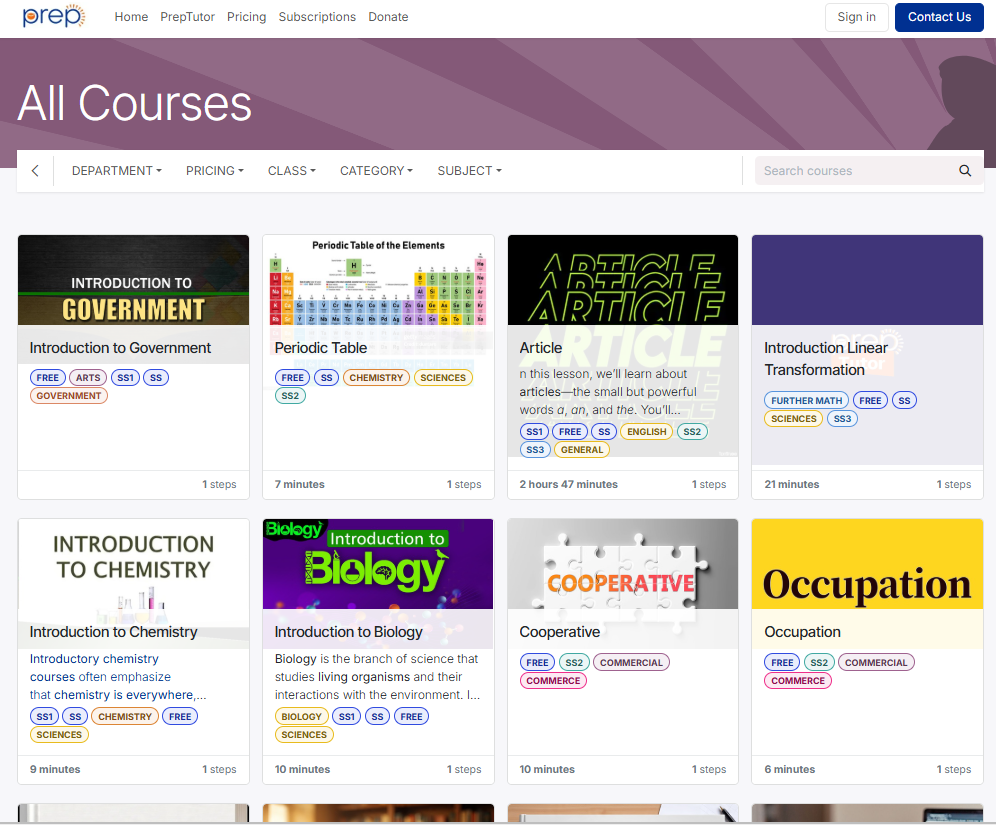Click SCIENCES tag on Periodic Table card
This screenshot has width=996, height=825.
[443, 377]
